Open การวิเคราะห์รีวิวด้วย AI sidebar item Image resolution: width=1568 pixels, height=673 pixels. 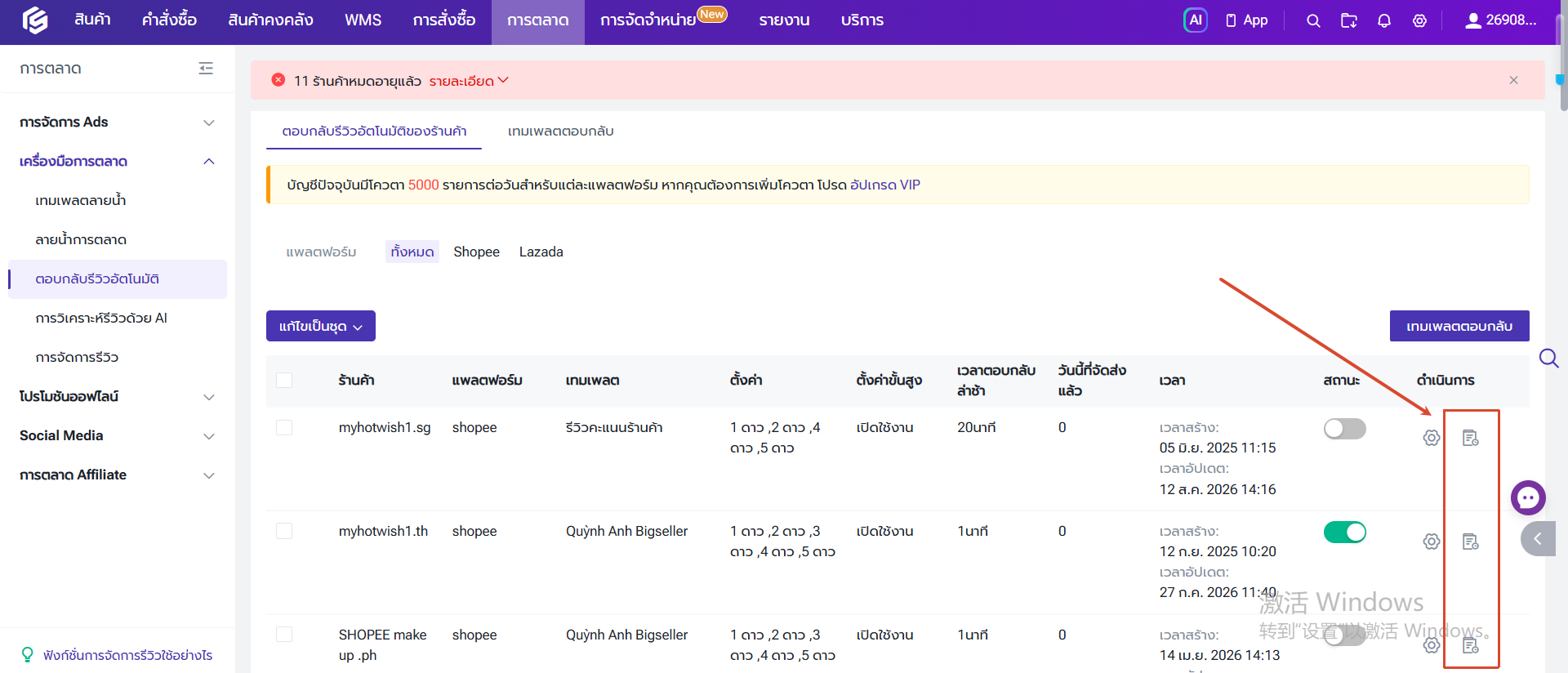tap(118, 319)
